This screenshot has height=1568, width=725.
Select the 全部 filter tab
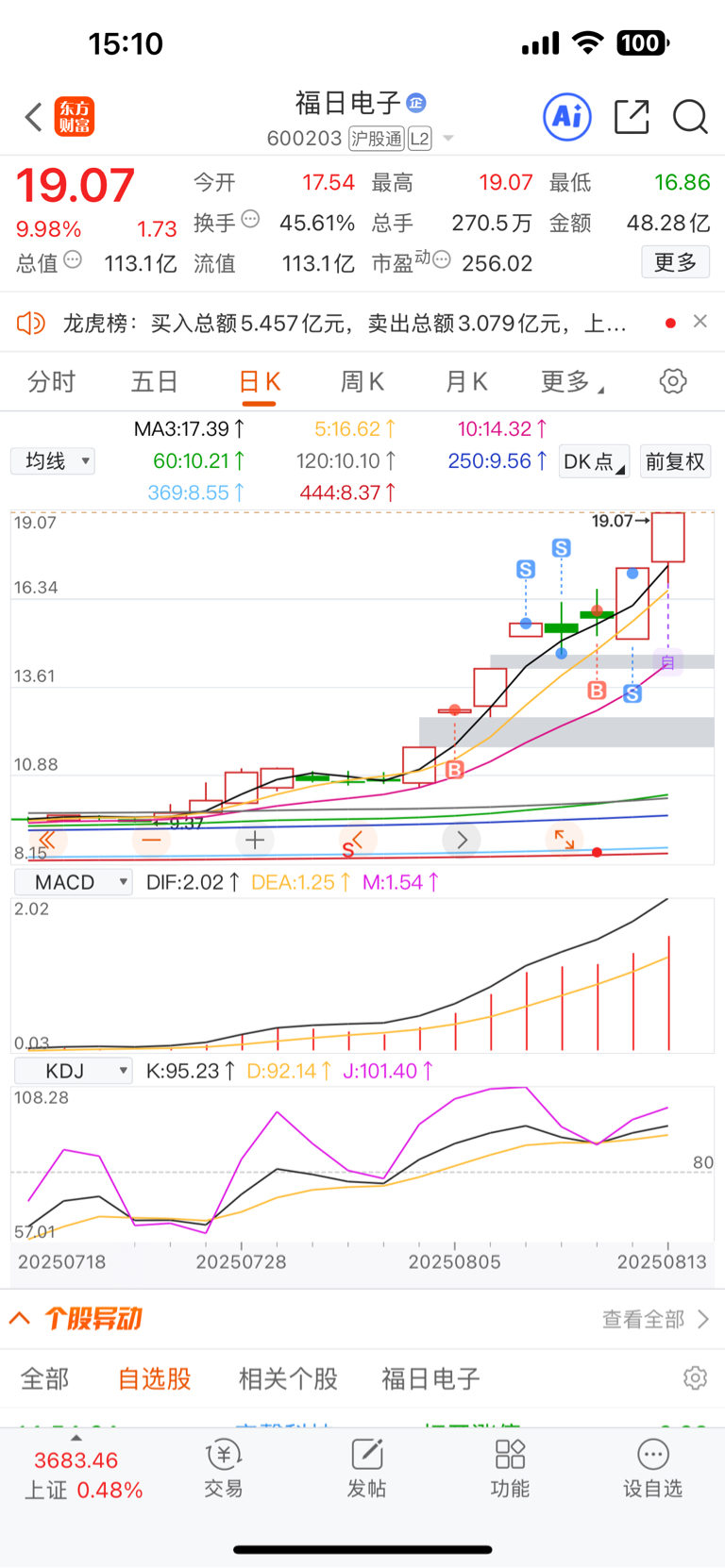(45, 1379)
